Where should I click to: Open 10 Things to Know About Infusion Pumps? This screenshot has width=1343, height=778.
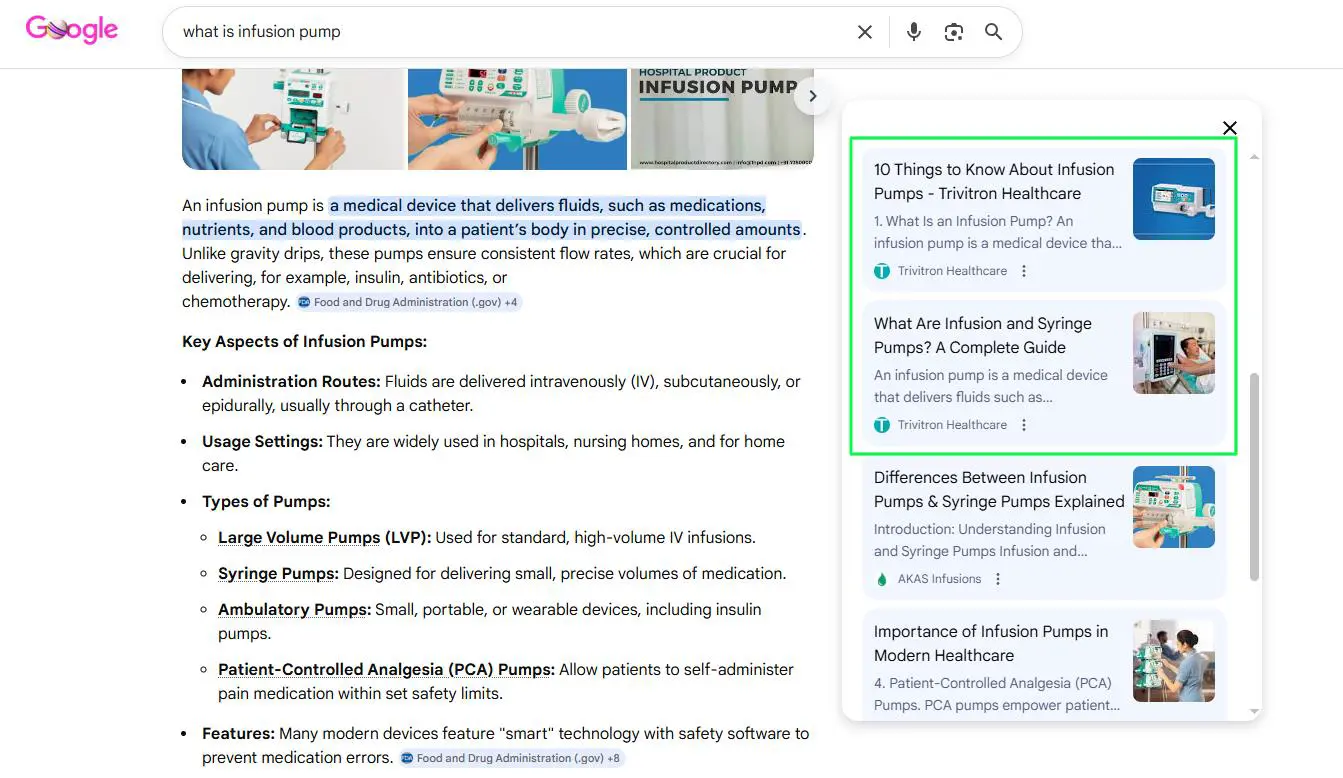[x=994, y=182]
